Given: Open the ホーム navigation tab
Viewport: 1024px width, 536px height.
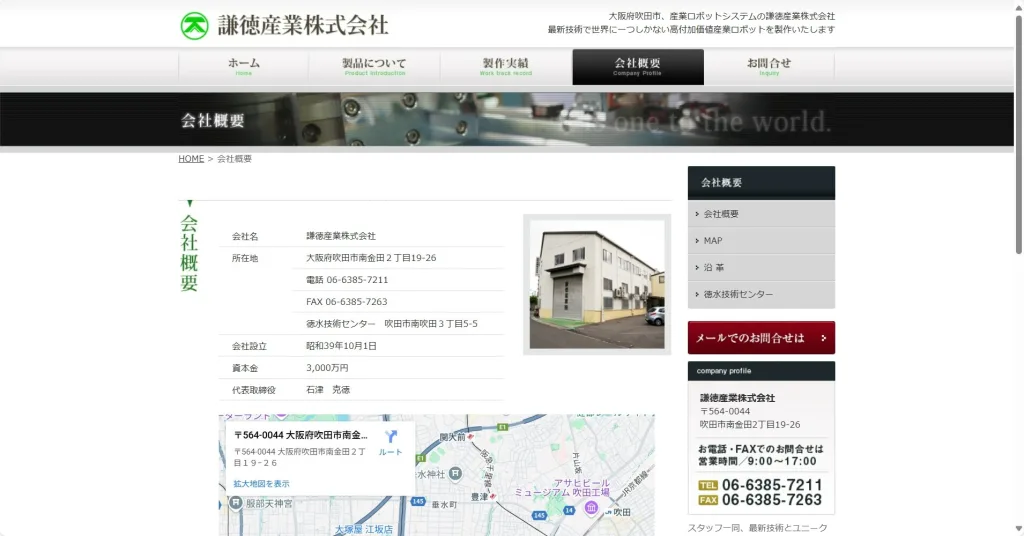Looking at the screenshot, I should click(x=244, y=67).
